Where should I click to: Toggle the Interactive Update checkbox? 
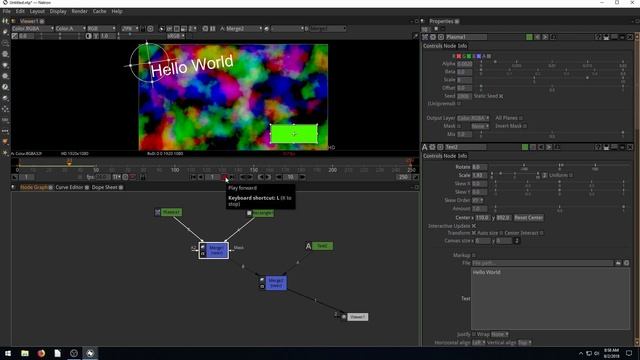coord(474,226)
